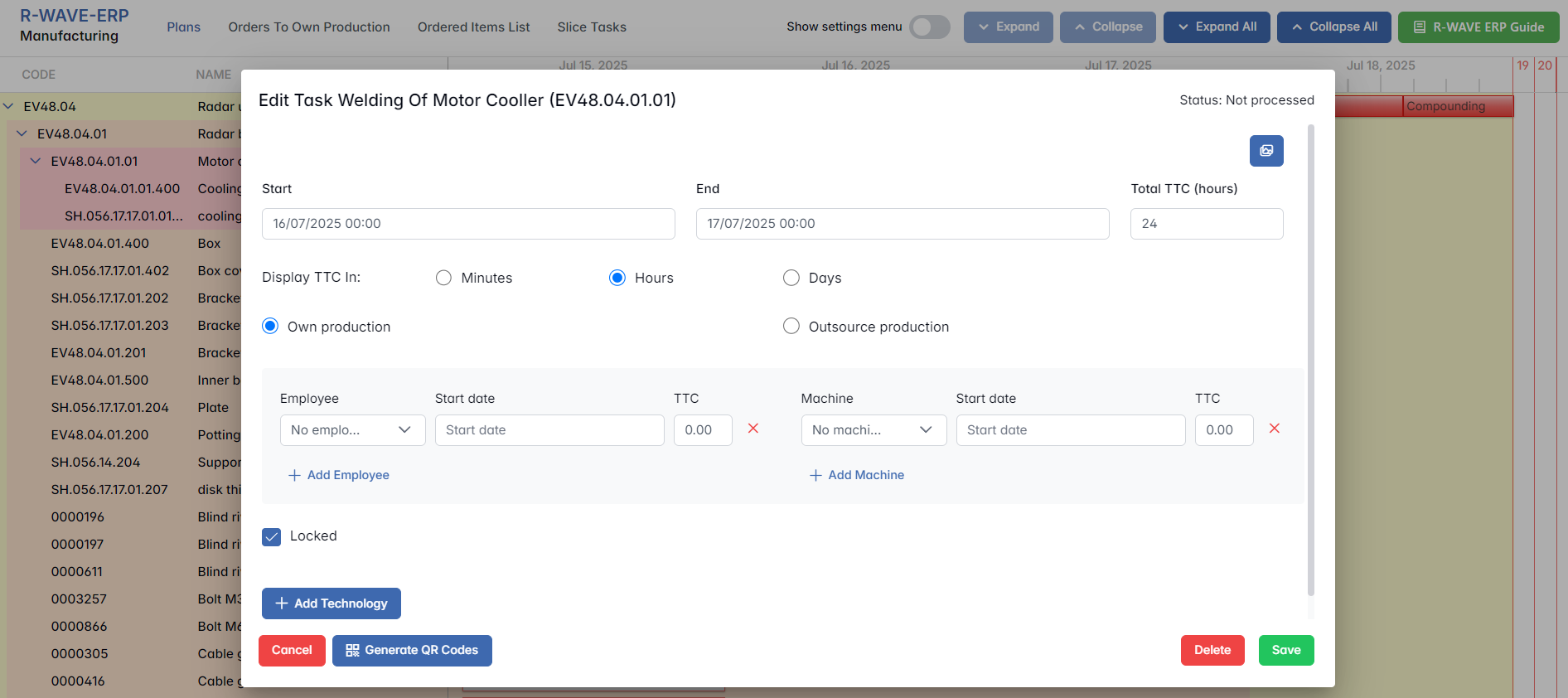This screenshot has height=698, width=1568.
Task: Open the Machine selection dropdown
Action: (873, 430)
